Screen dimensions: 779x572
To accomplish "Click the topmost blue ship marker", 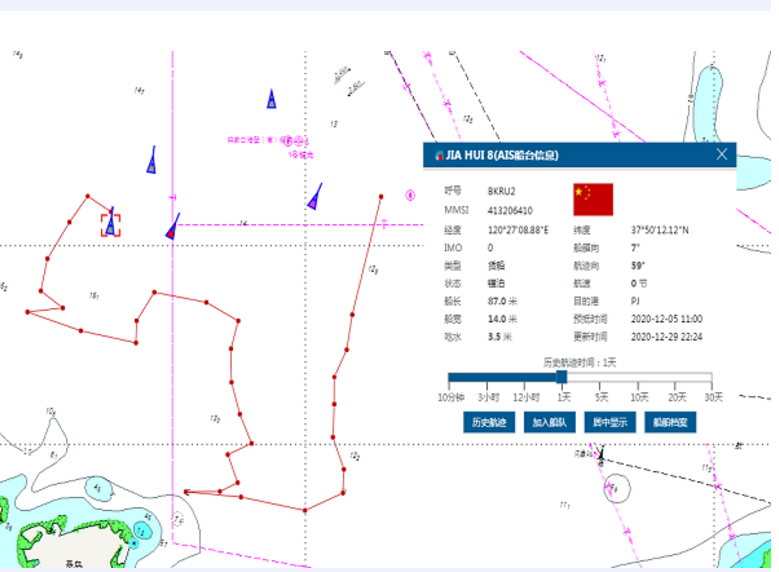I will point(271,99).
